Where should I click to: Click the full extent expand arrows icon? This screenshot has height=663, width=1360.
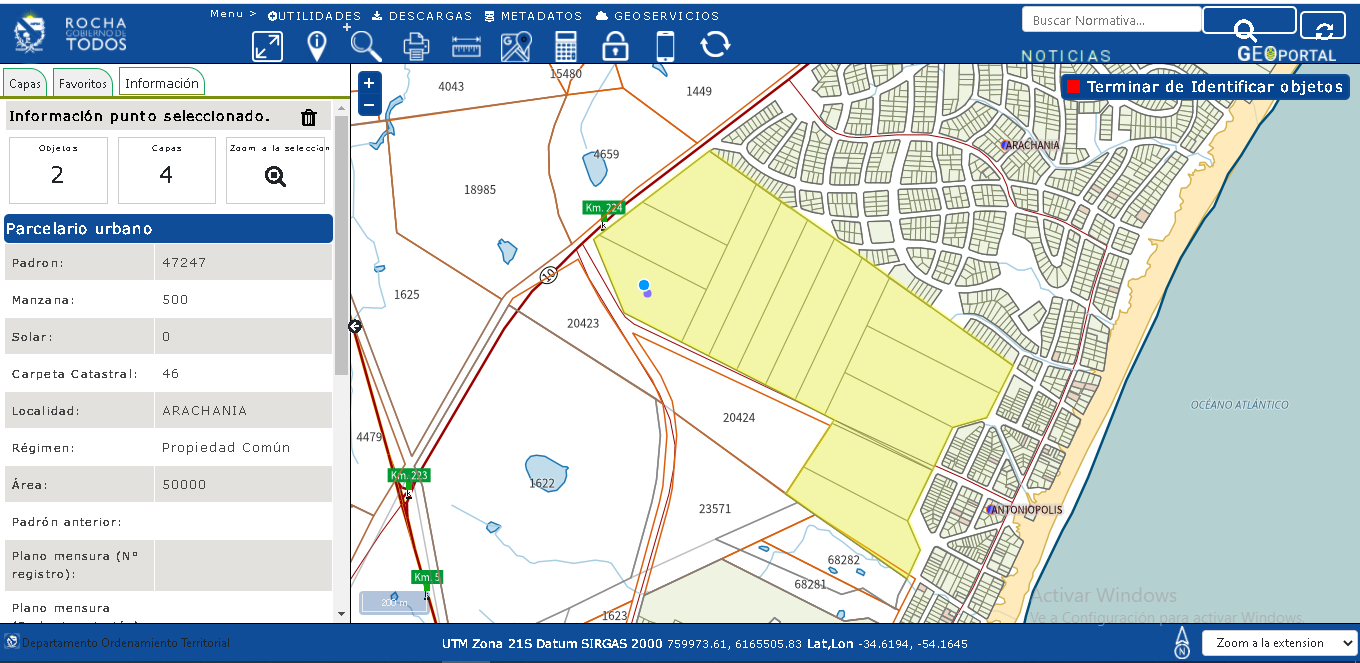267,46
